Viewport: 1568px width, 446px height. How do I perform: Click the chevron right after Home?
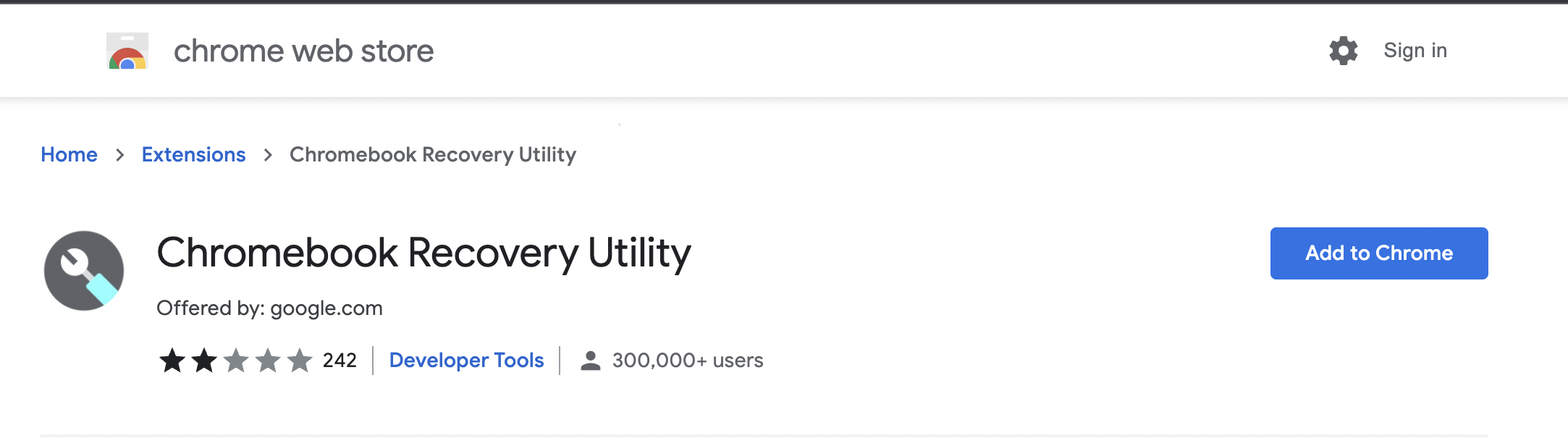pos(120,155)
